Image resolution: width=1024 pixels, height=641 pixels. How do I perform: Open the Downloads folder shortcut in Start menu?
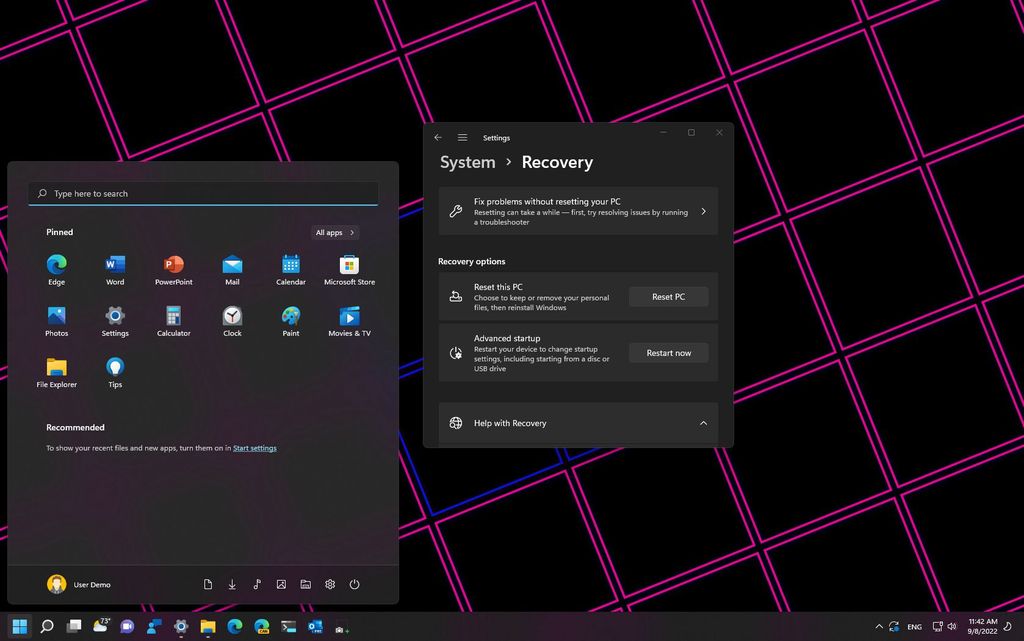232,584
